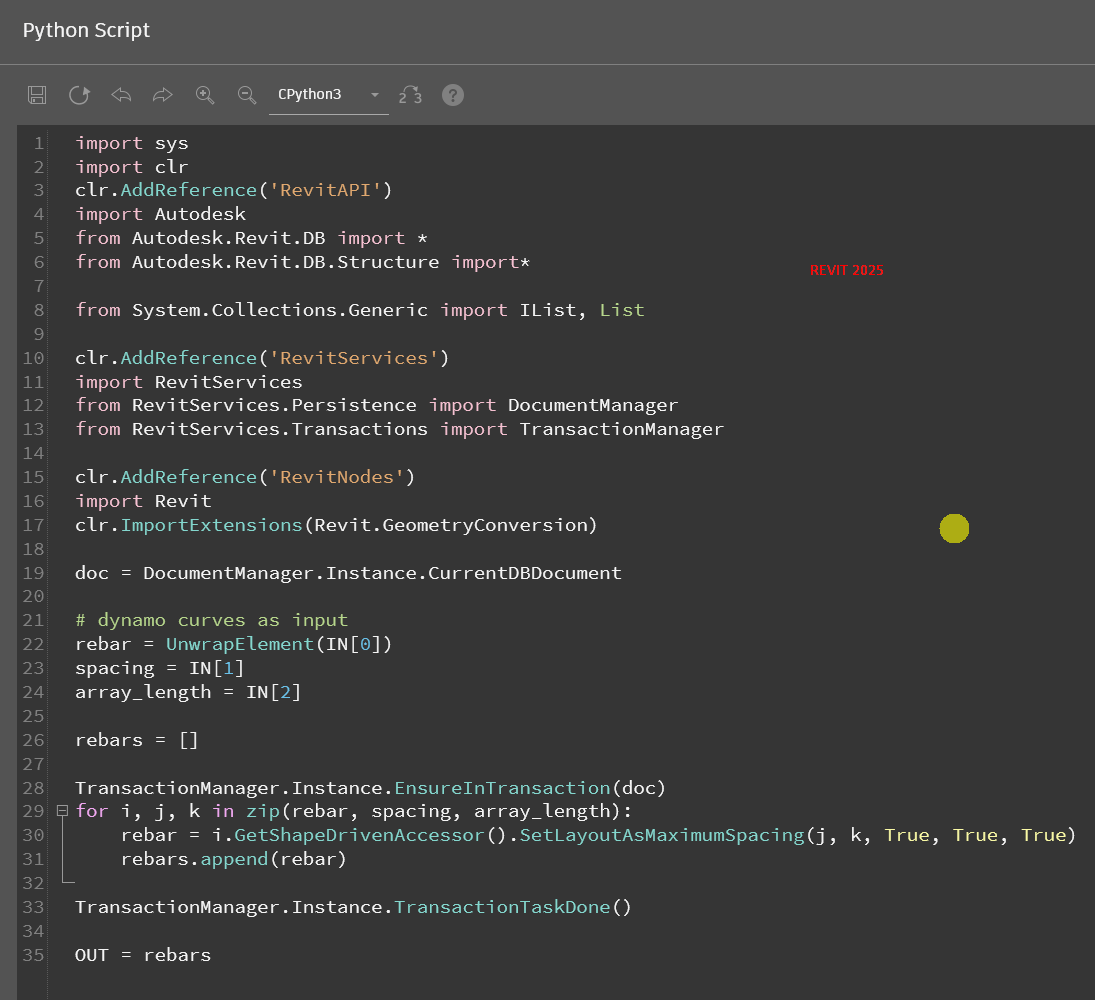Click 'RevitAPI' string on line 3

[325, 190]
